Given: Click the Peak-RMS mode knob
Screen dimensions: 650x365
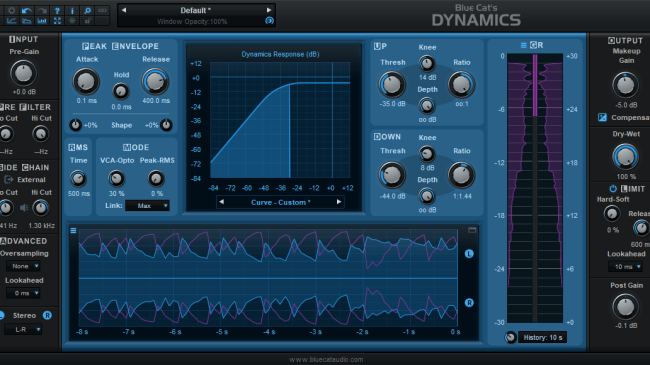Looking at the screenshot, I should point(156,179).
